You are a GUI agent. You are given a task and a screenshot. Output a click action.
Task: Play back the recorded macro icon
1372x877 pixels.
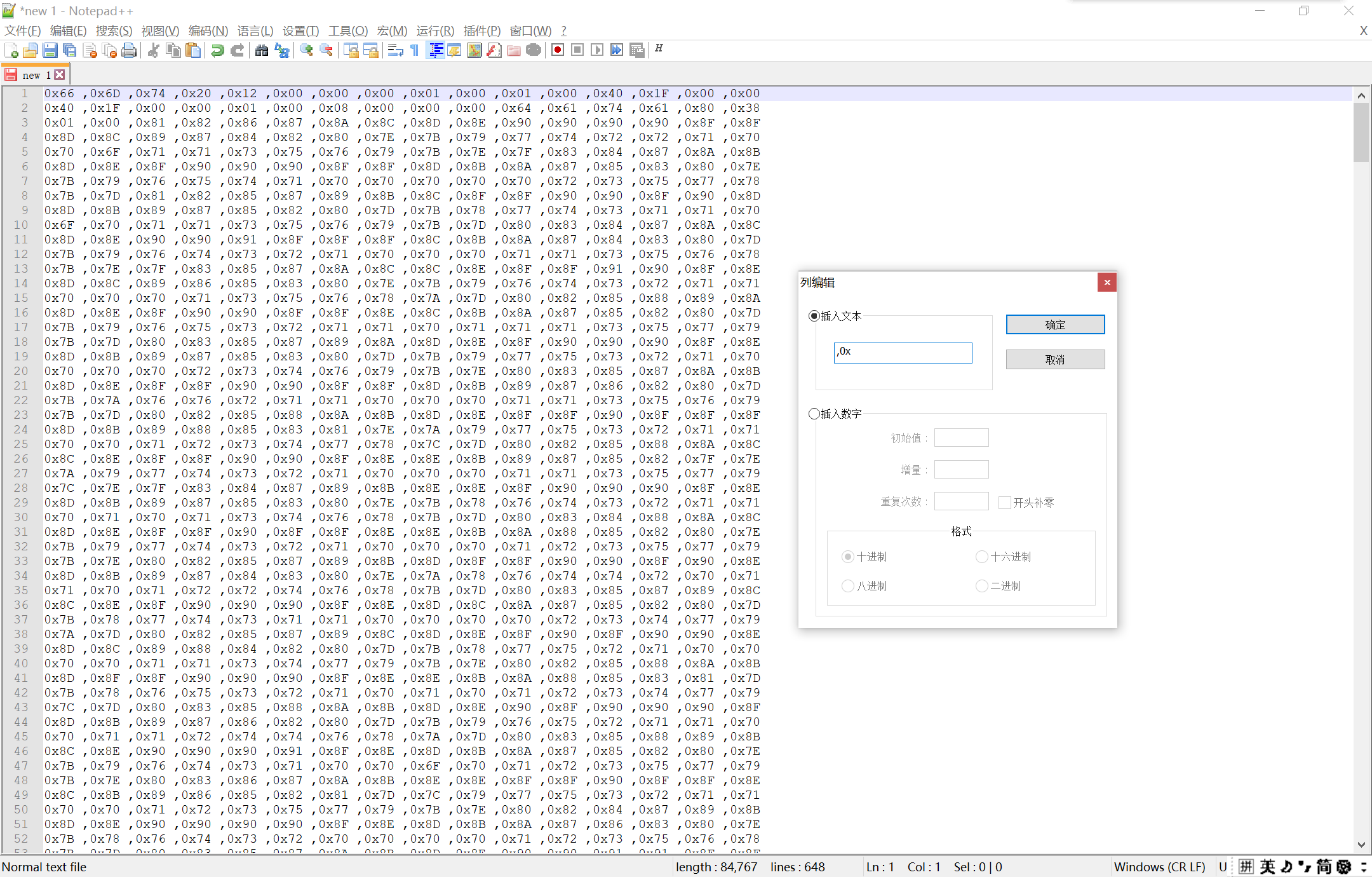coord(597,50)
